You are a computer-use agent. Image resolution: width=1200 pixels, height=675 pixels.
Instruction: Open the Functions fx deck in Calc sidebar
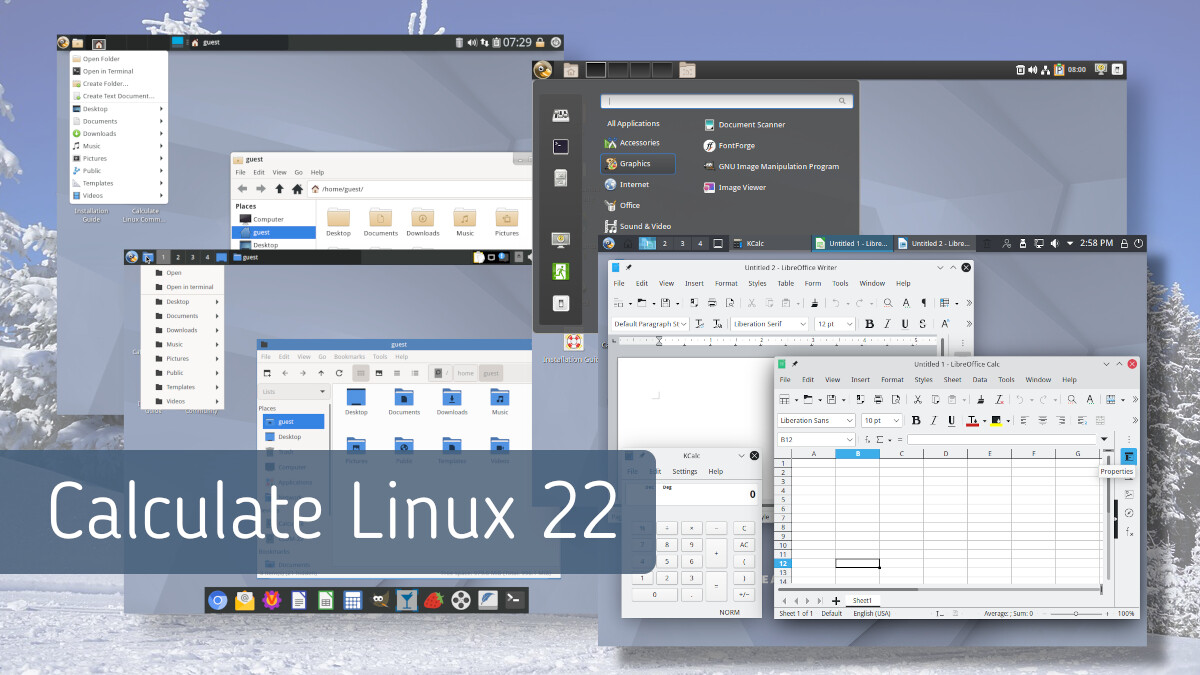pos(1129,532)
